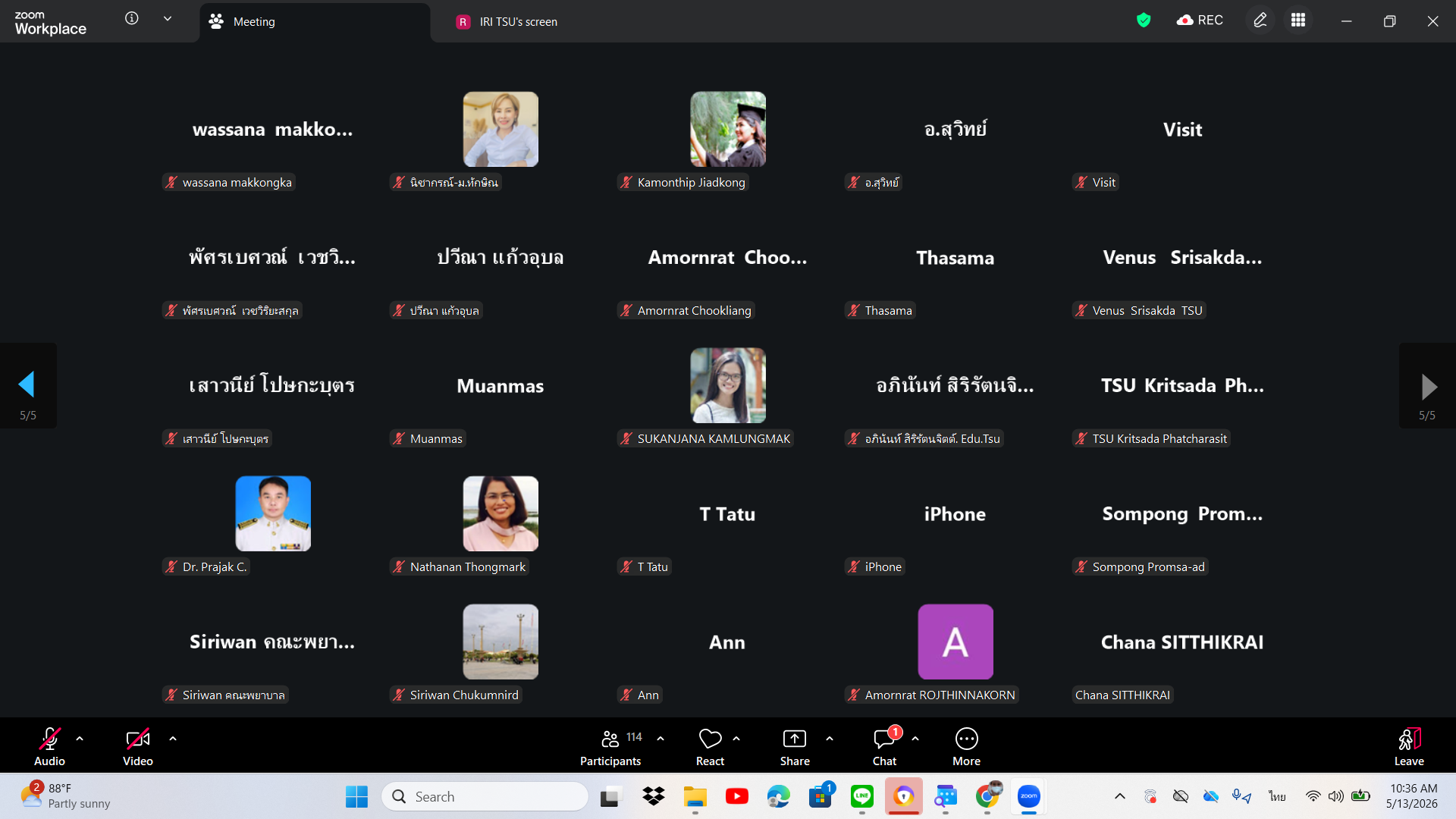The height and width of the screenshot is (819, 1456).
Task: Open clock showing 10:36 AM
Action: click(x=1413, y=796)
